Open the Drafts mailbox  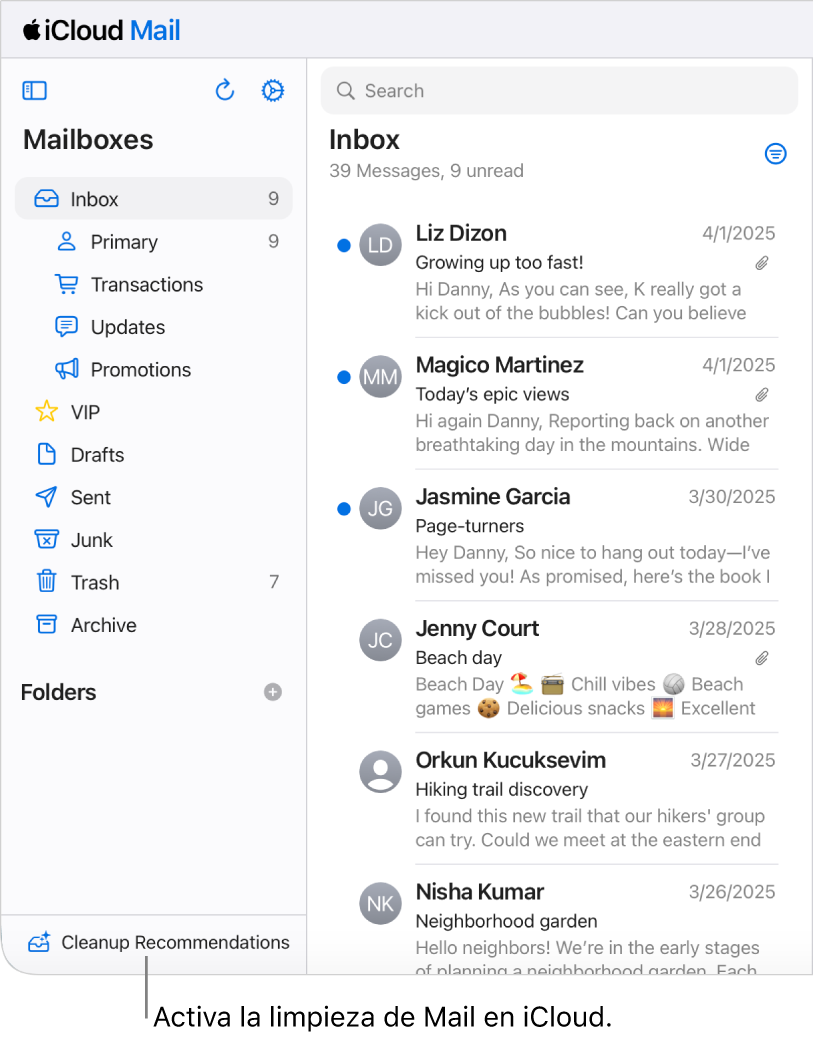pyautogui.click(x=154, y=455)
